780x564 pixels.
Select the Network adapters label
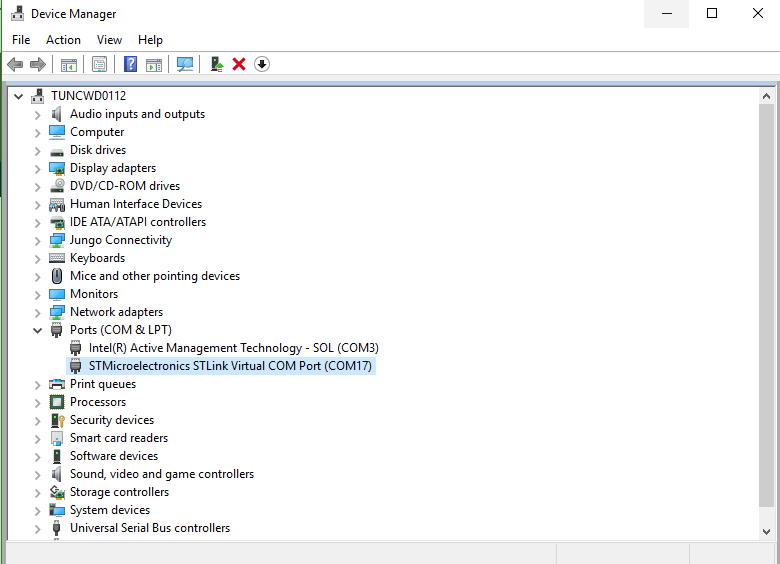(x=116, y=312)
